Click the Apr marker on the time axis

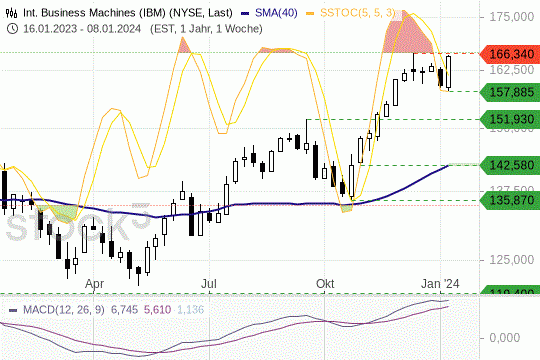pyautogui.click(x=94, y=284)
